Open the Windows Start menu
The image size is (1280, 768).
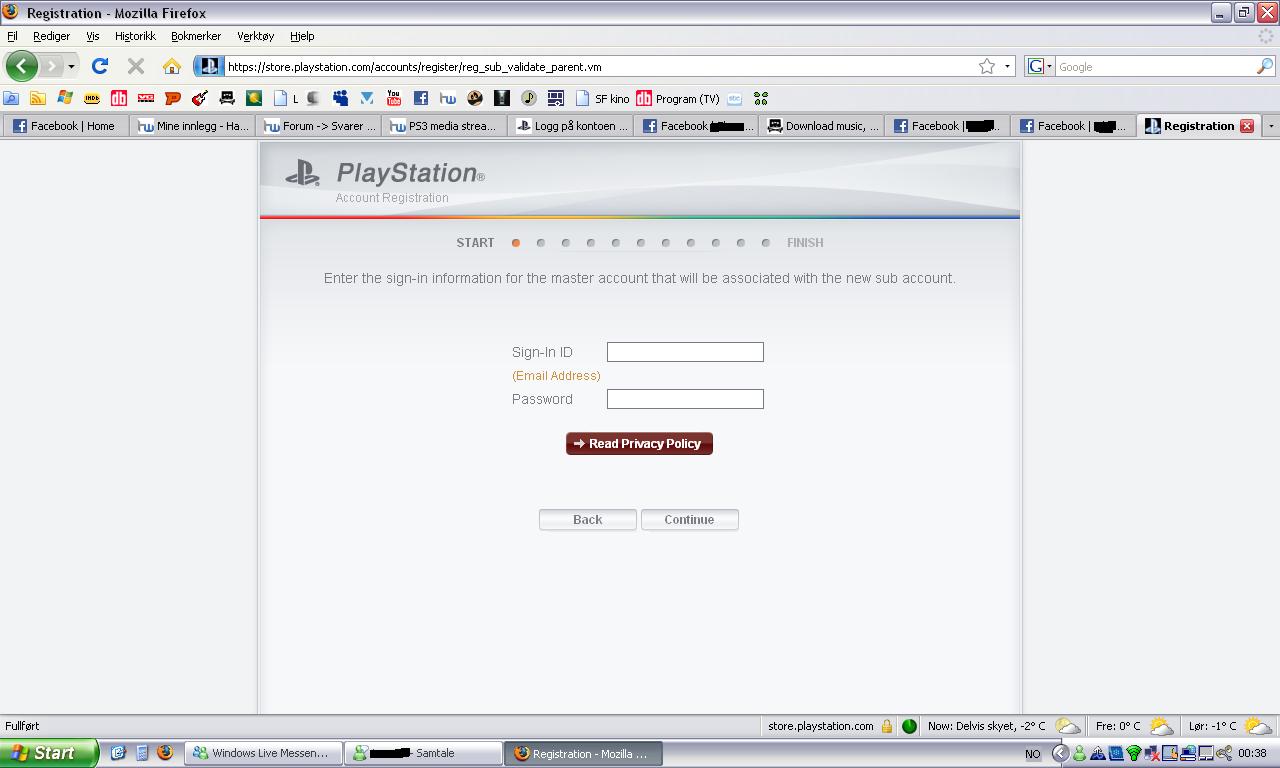point(49,753)
